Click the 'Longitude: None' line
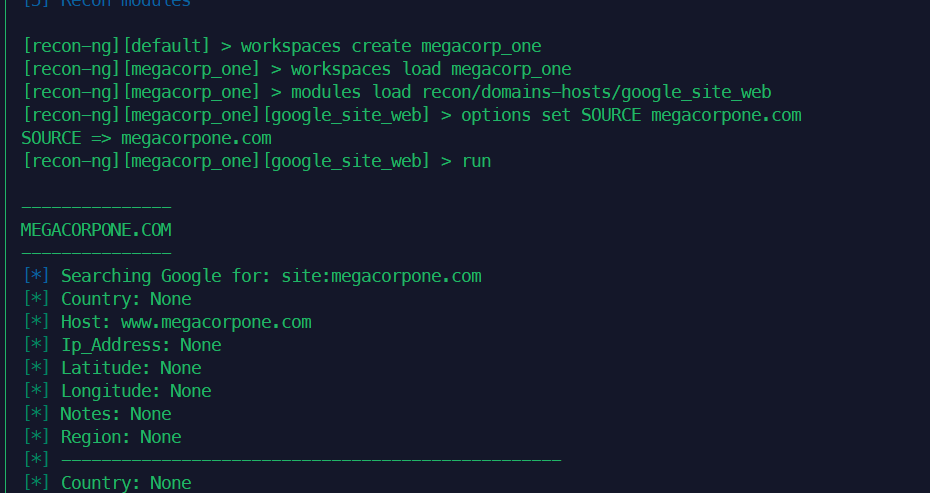 (136, 391)
